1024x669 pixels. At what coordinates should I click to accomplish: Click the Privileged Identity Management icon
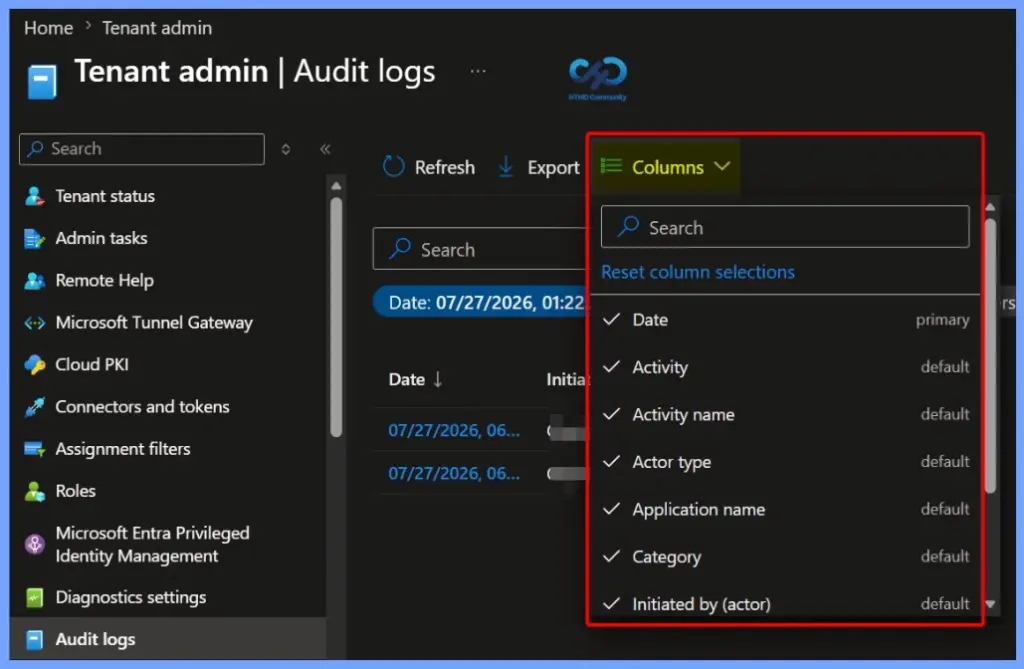pyautogui.click(x=34, y=544)
